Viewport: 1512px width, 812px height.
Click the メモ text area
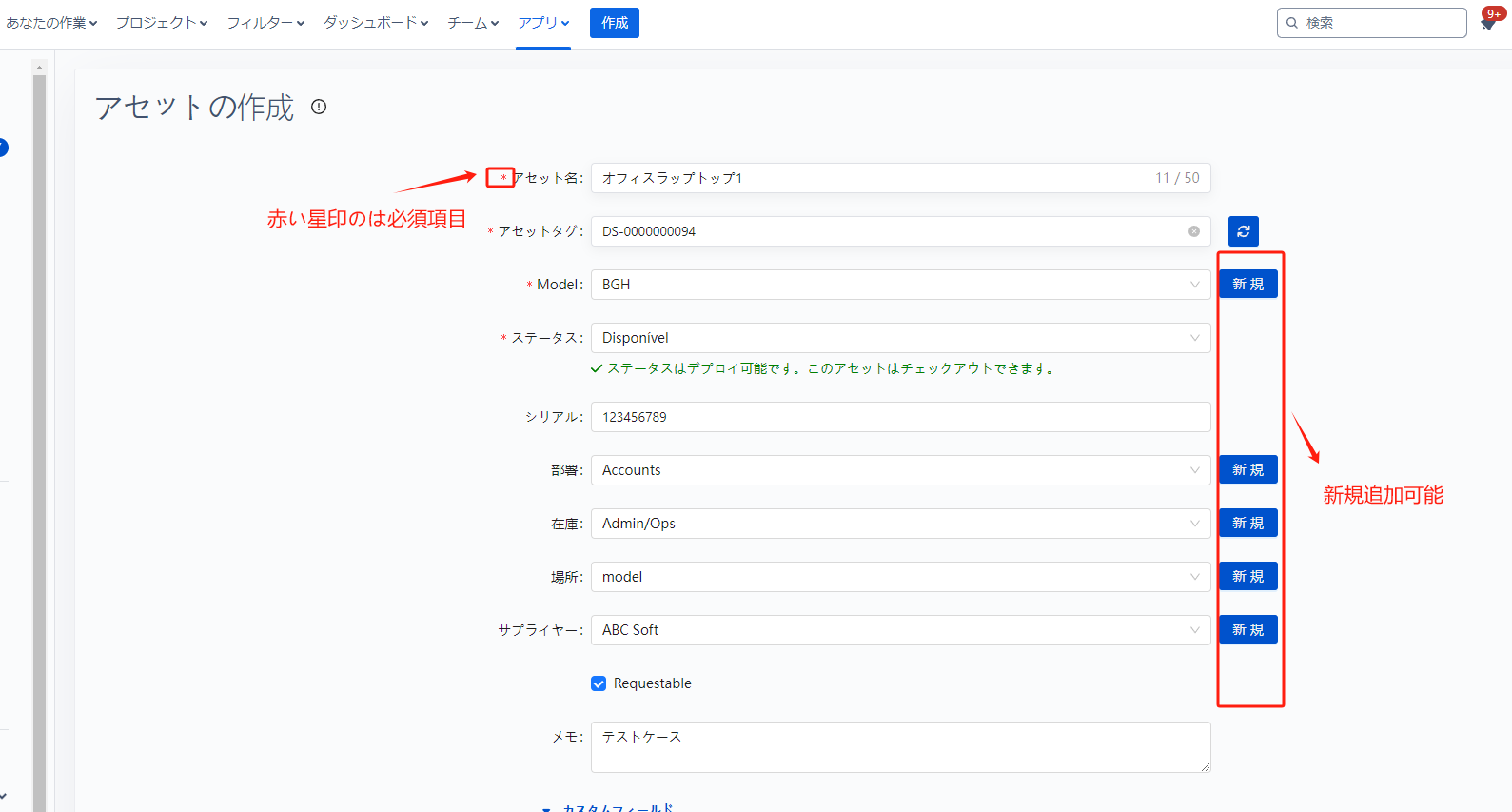coord(899,747)
